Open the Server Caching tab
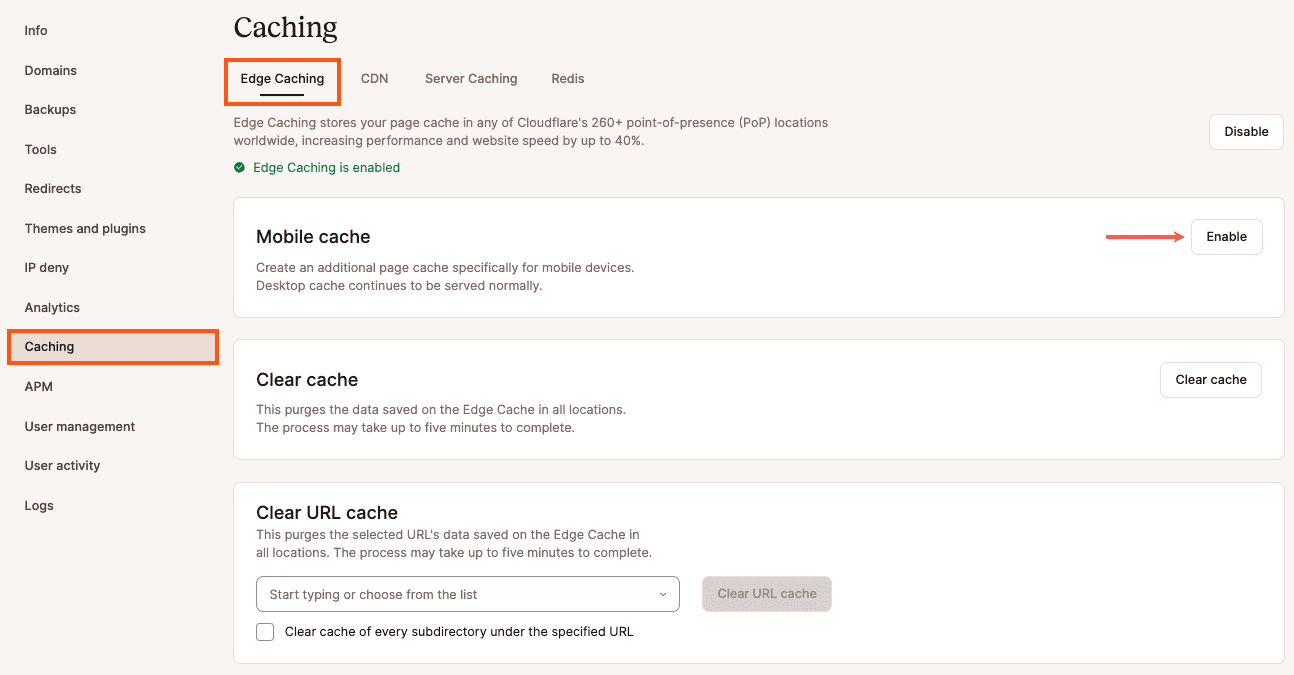 [x=471, y=78]
